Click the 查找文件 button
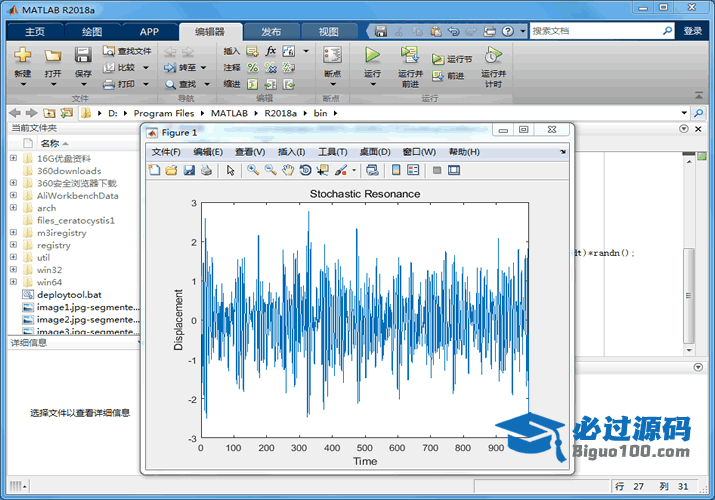The width and height of the screenshot is (715, 500). click(127, 50)
